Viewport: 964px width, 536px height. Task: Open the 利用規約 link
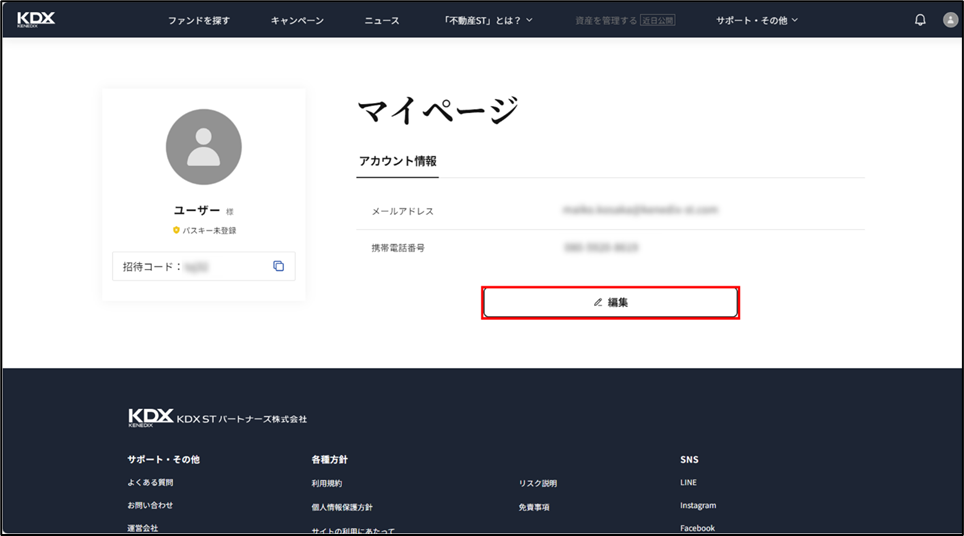pos(326,483)
